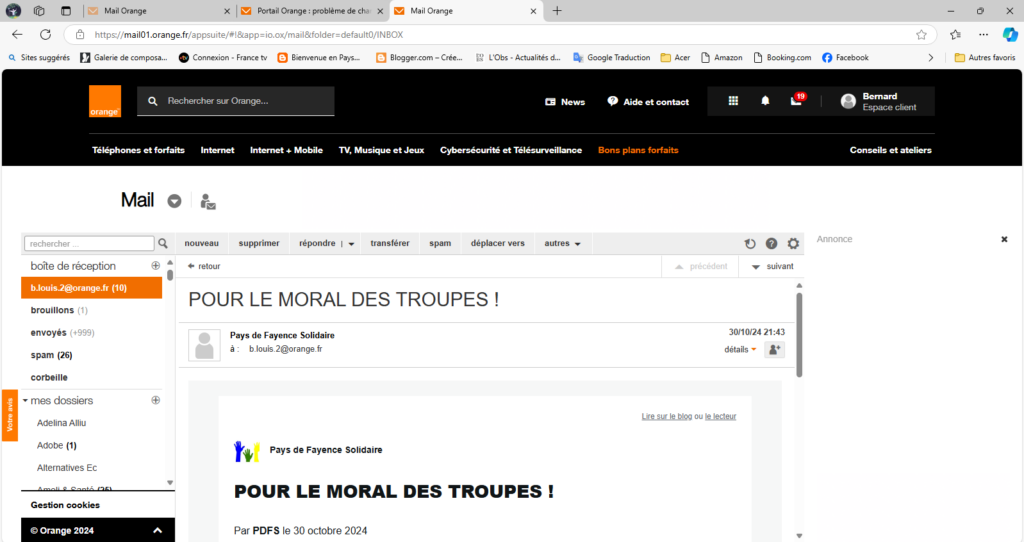Click in the Rechercher sur Orange field
1024x542 pixels.
(245, 101)
